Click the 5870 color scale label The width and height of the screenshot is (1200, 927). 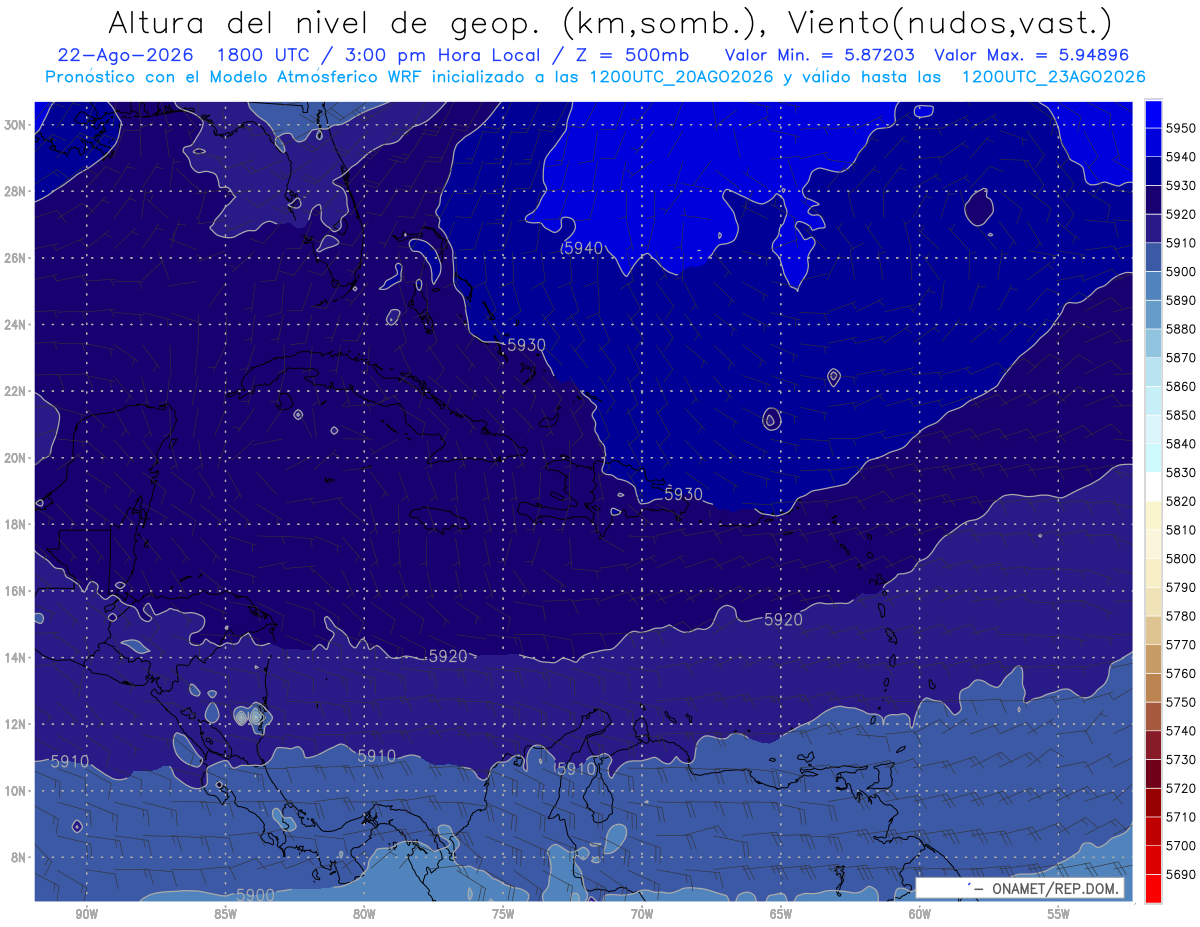1180,357
